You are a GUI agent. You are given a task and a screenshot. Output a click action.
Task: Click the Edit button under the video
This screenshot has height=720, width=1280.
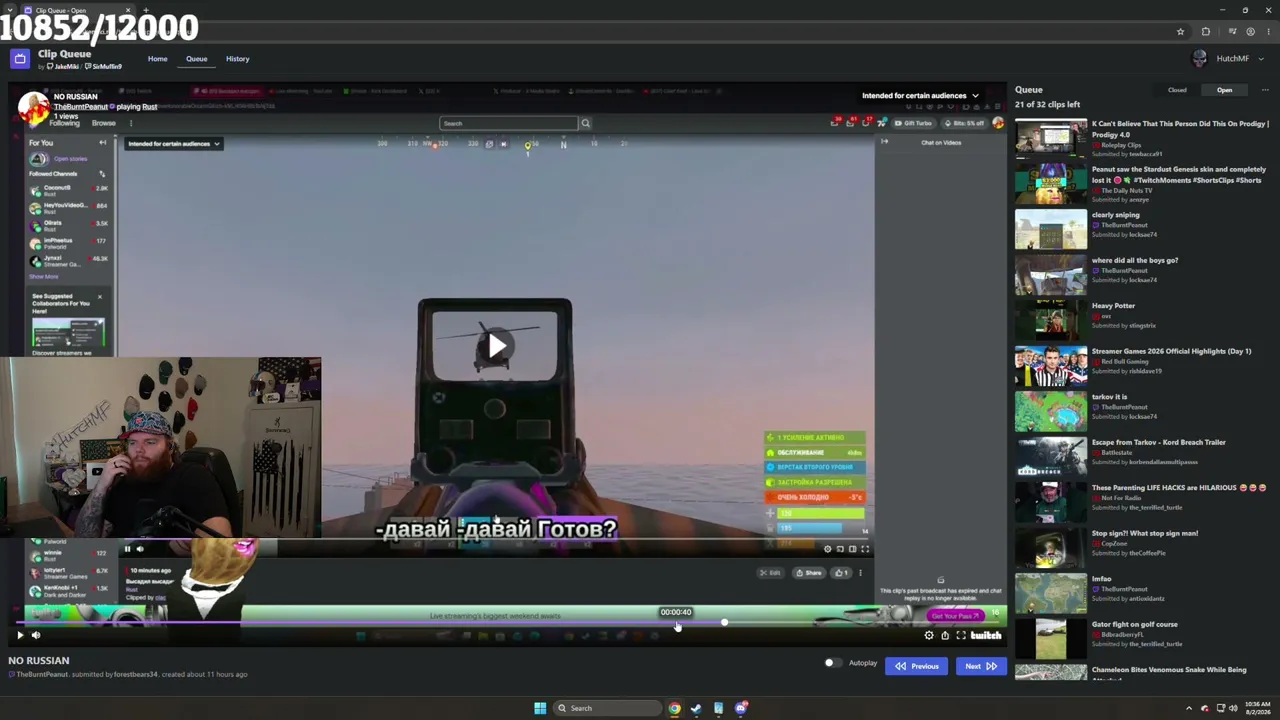coord(771,573)
